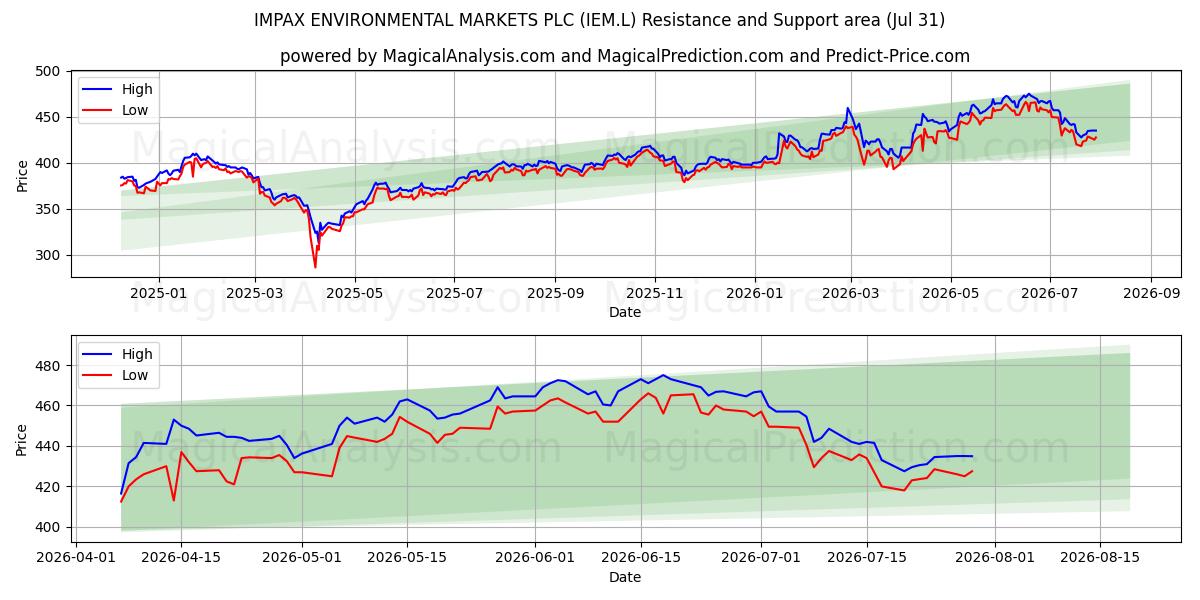The width and height of the screenshot is (1200, 600).
Task: Click the 2026-07-15 label on bottom chart
Action: (866, 558)
